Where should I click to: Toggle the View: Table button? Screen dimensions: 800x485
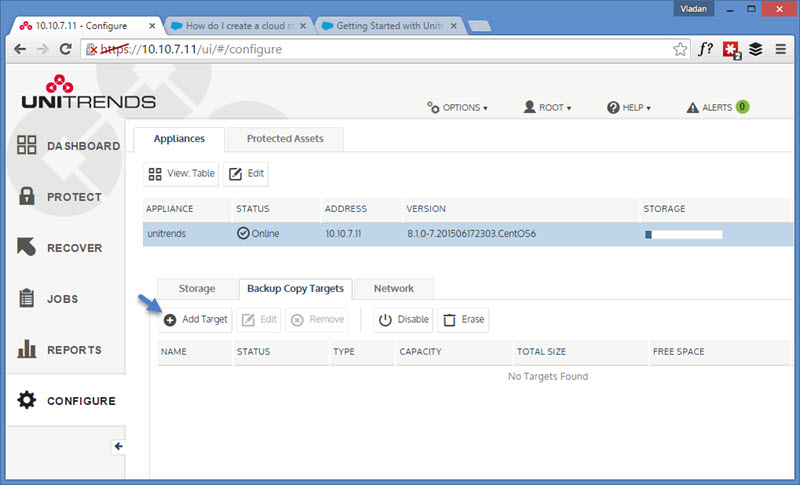pyautogui.click(x=181, y=174)
